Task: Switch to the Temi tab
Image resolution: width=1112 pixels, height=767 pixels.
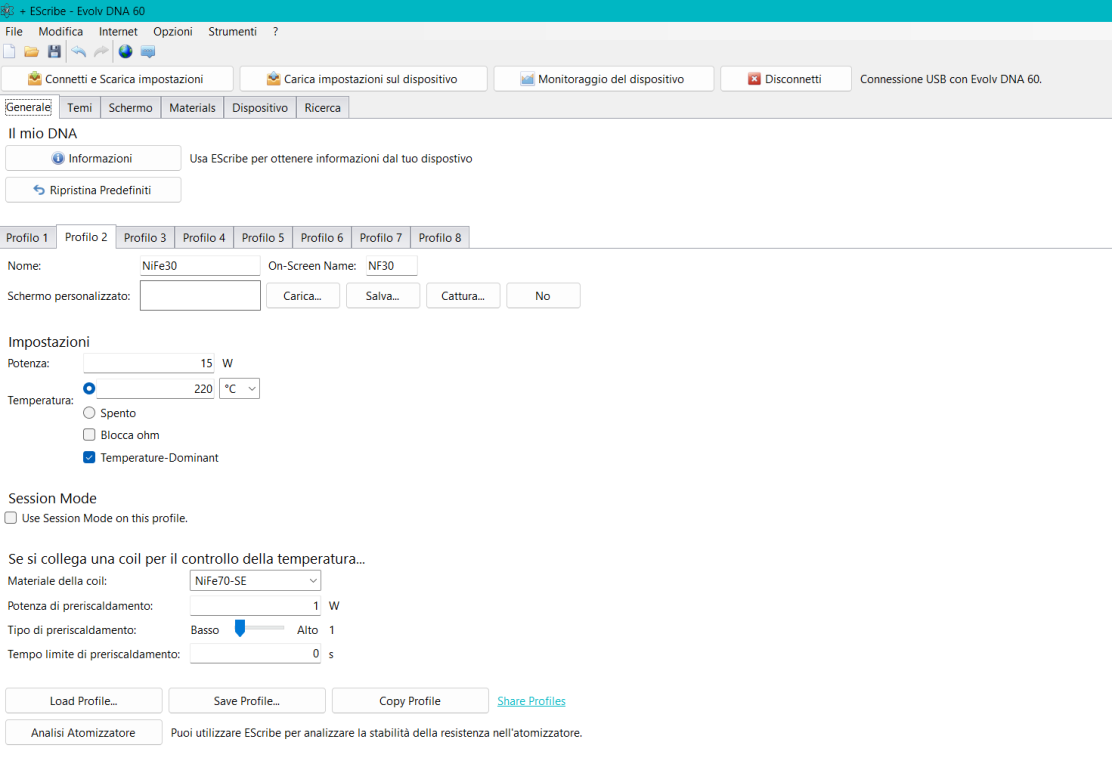Action: point(79,108)
